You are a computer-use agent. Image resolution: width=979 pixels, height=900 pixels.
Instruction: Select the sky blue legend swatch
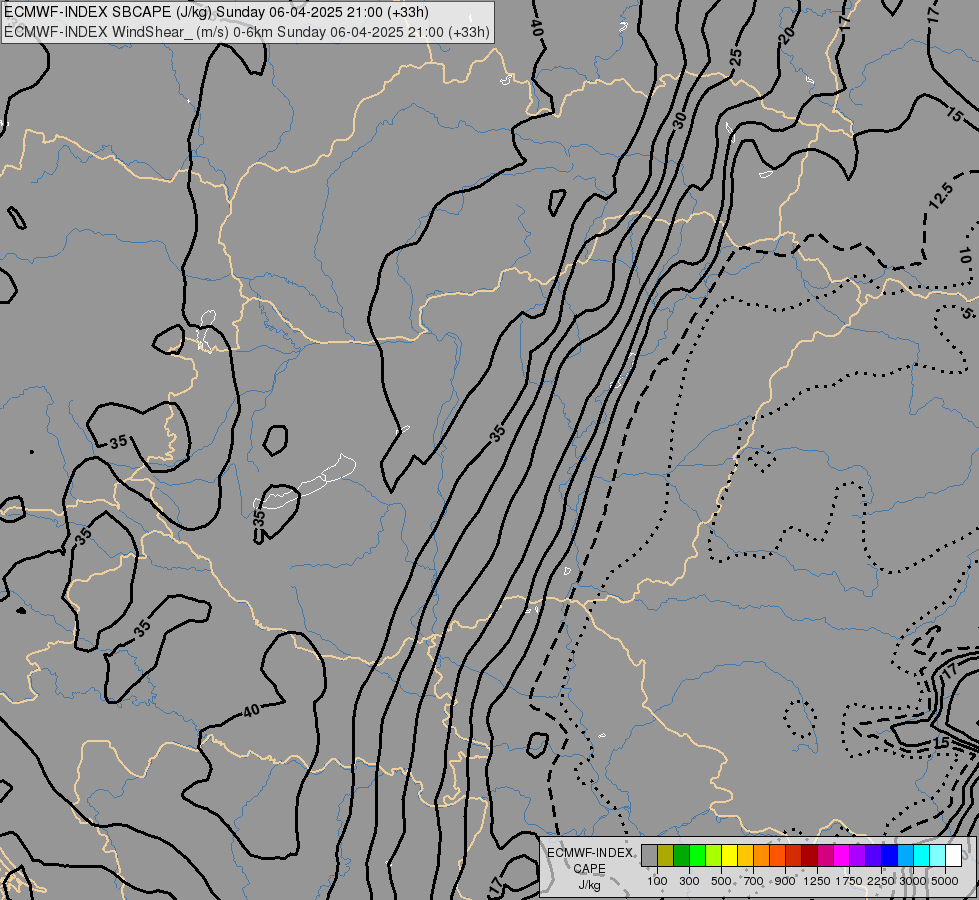pos(906,856)
